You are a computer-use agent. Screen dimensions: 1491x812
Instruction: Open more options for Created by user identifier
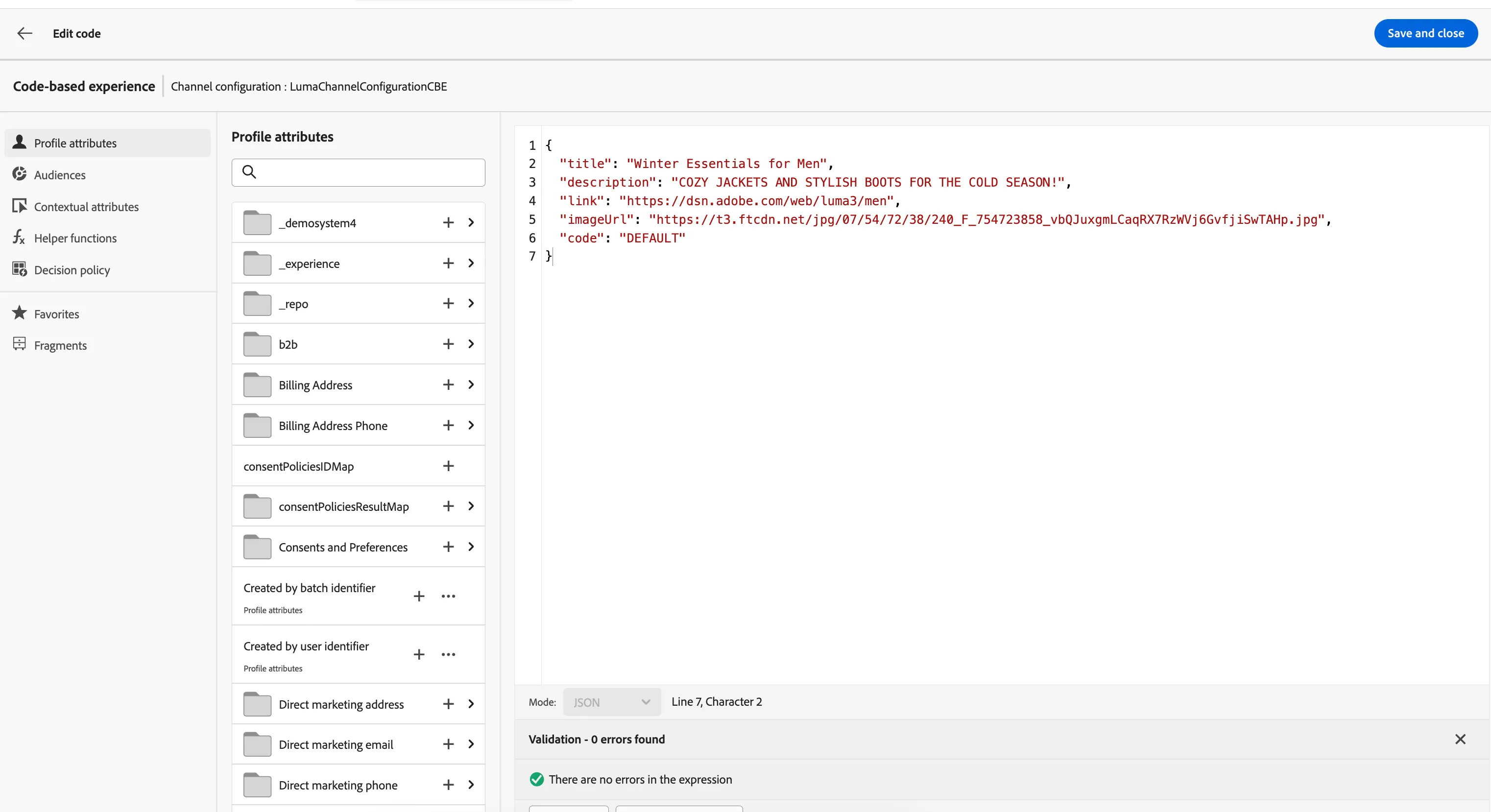[x=448, y=655]
